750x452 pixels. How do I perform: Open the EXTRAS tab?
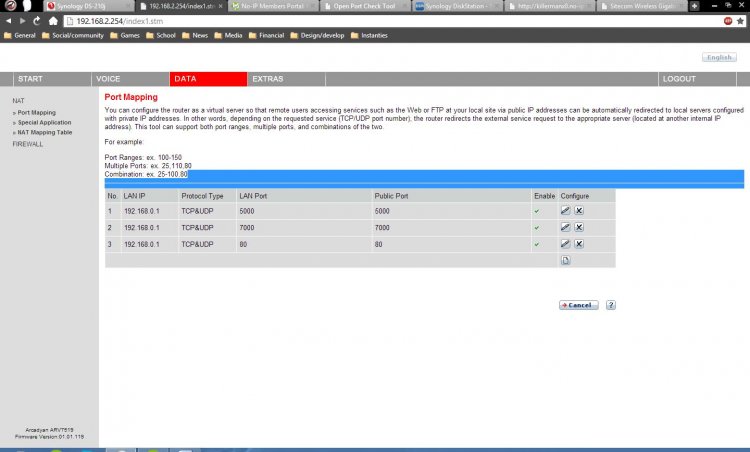click(x=267, y=78)
